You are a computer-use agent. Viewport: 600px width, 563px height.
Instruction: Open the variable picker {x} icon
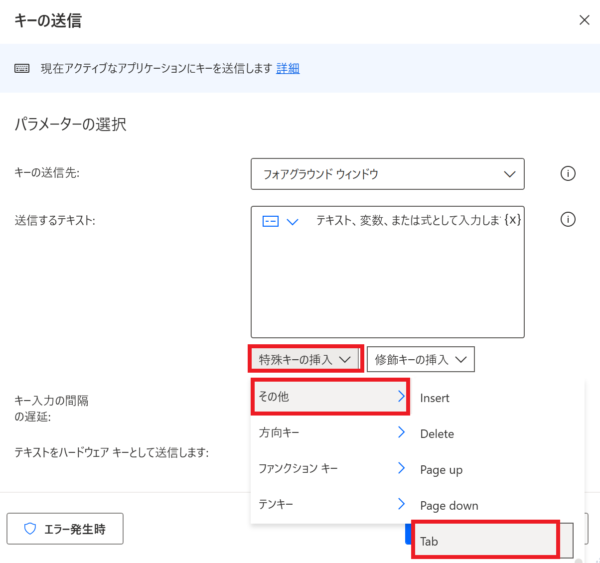tap(513, 220)
